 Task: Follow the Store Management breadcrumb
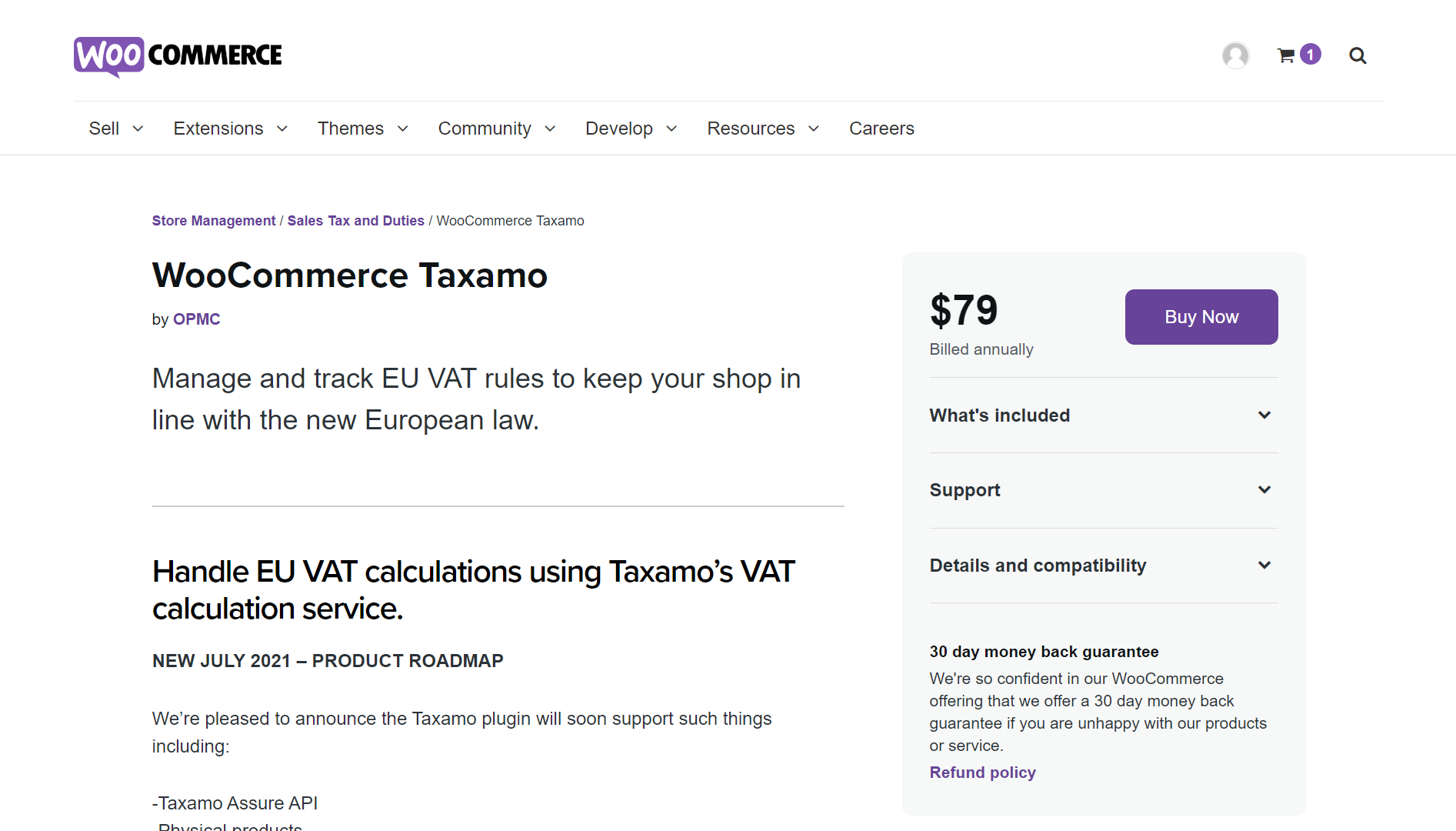tap(214, 221)
